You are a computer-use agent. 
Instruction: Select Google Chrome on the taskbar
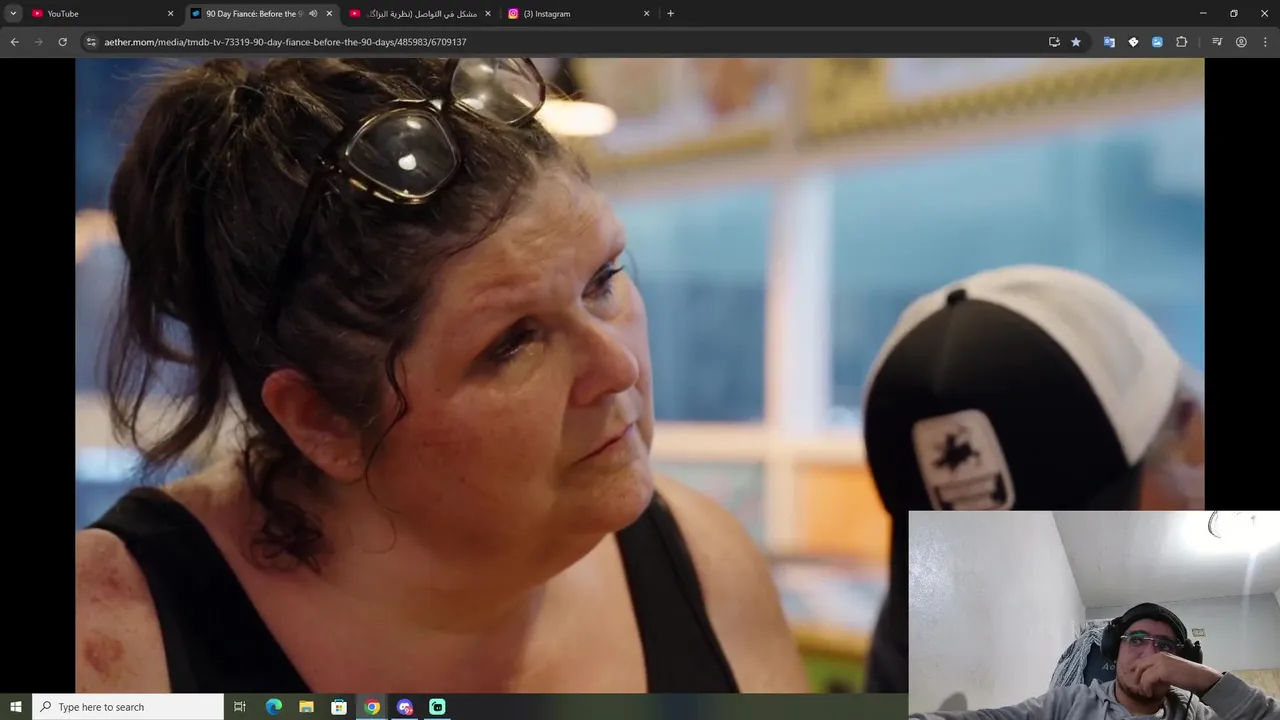point(372,707)
